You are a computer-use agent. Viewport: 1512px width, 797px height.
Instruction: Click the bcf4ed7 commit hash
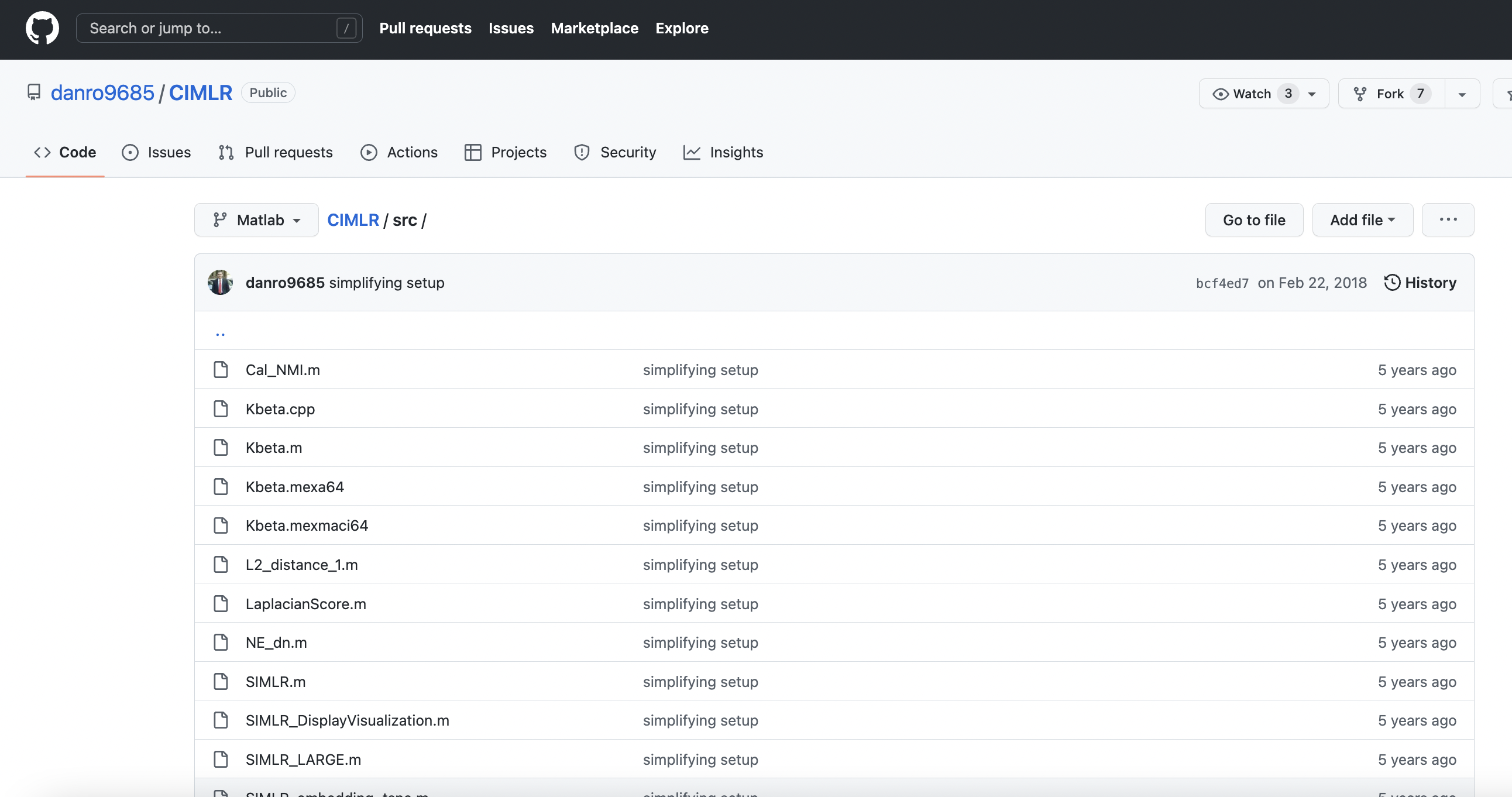(x=1222, y=283)
